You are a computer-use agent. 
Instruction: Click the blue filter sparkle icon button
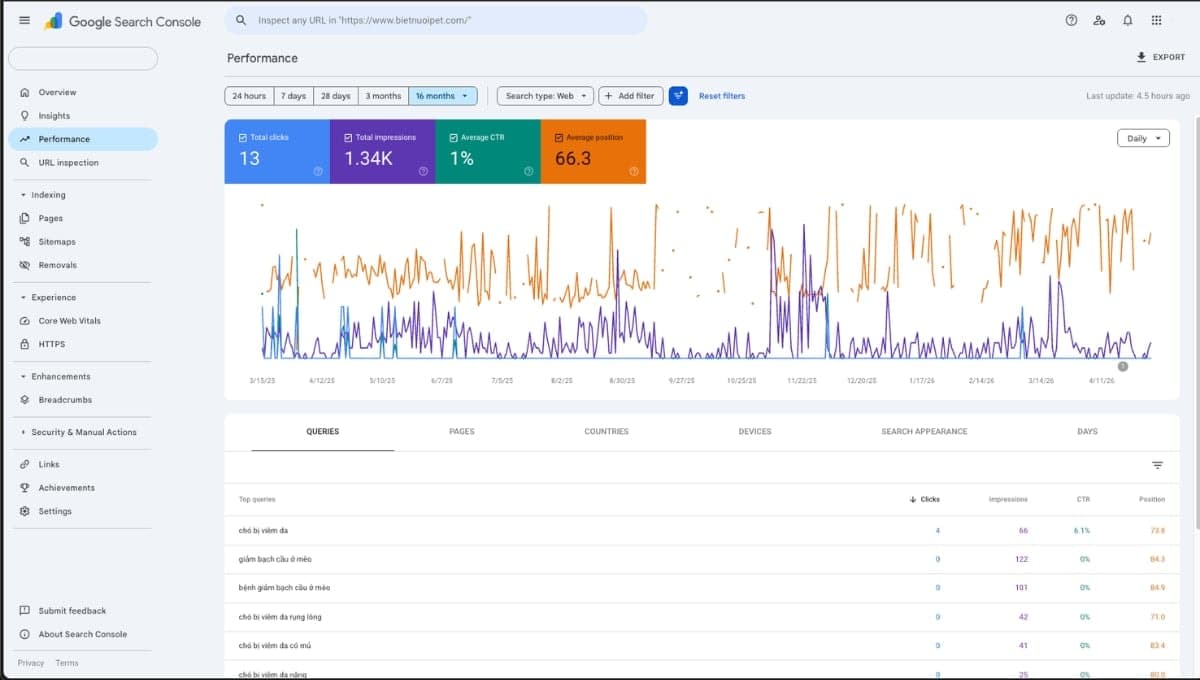[x=678, y=96]
